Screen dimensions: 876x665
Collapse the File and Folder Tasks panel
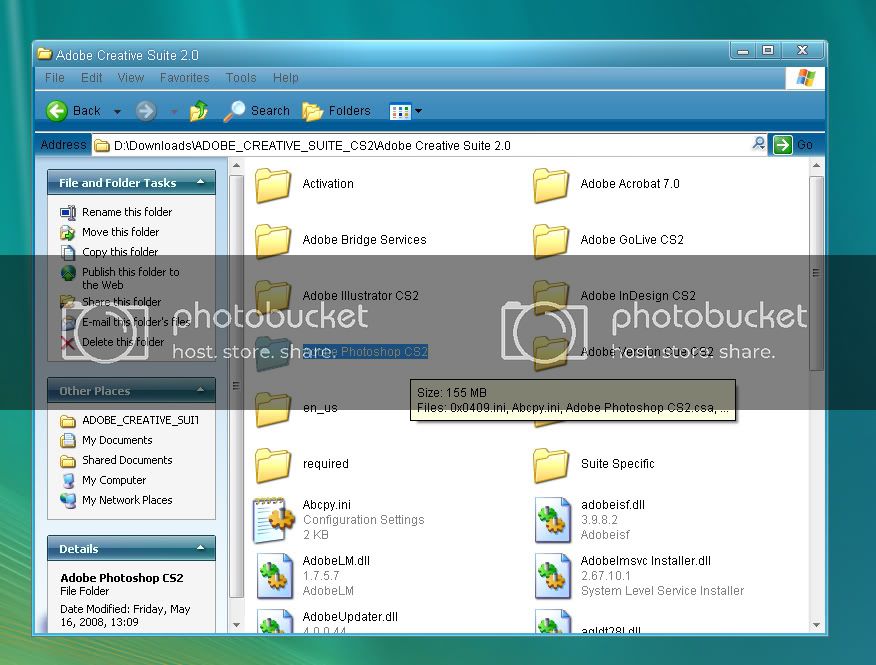tap(201, 183)
